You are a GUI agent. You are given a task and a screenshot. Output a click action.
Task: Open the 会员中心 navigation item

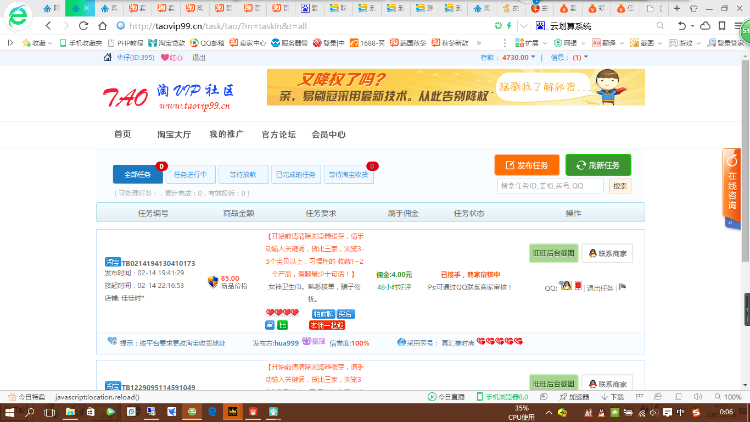click(329, 134)
